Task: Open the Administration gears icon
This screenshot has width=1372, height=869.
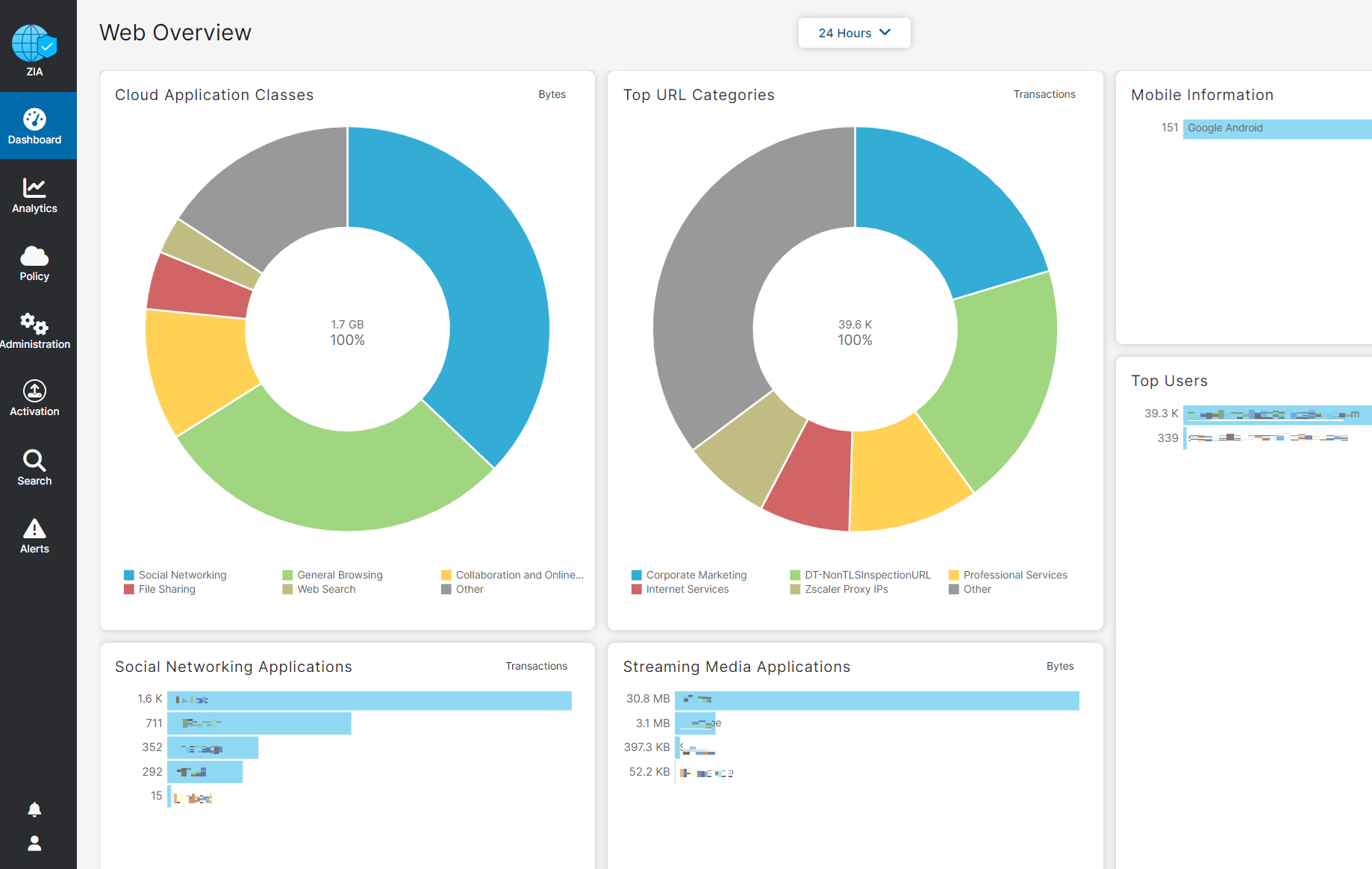Action: click(34, 324)
